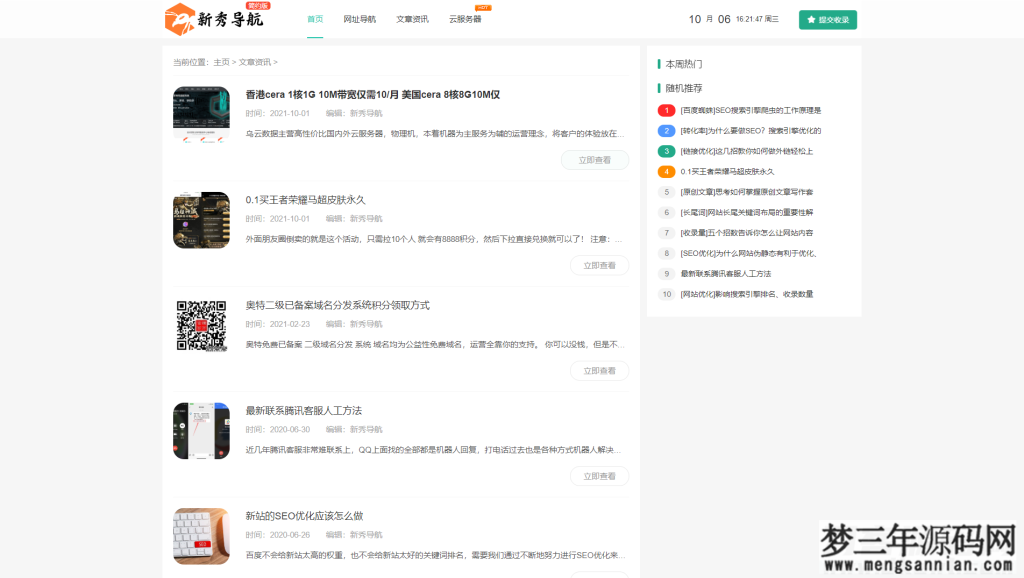Click 立即查看 on the 香港cera article
This screenshot has height=578, width=1024.
595,160
